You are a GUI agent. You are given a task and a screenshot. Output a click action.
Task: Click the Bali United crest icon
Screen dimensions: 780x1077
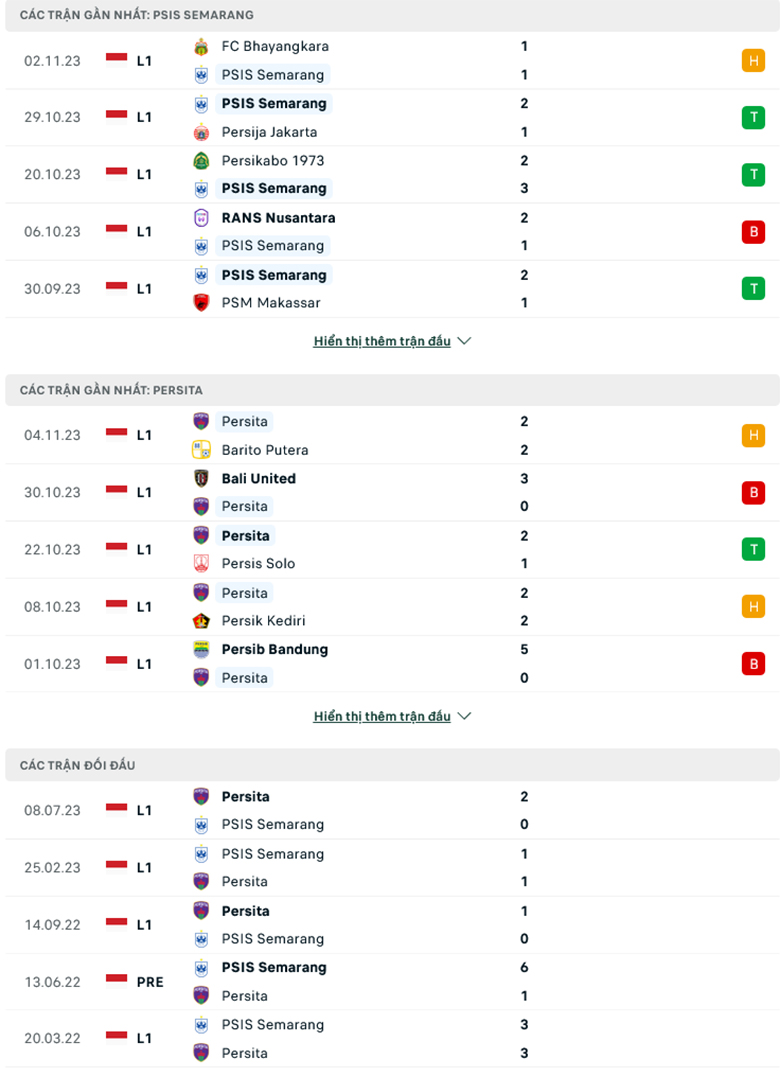(x=201, y=478)
